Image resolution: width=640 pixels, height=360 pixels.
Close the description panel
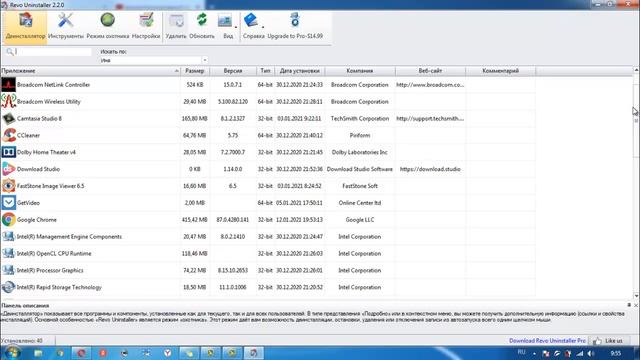636,305
